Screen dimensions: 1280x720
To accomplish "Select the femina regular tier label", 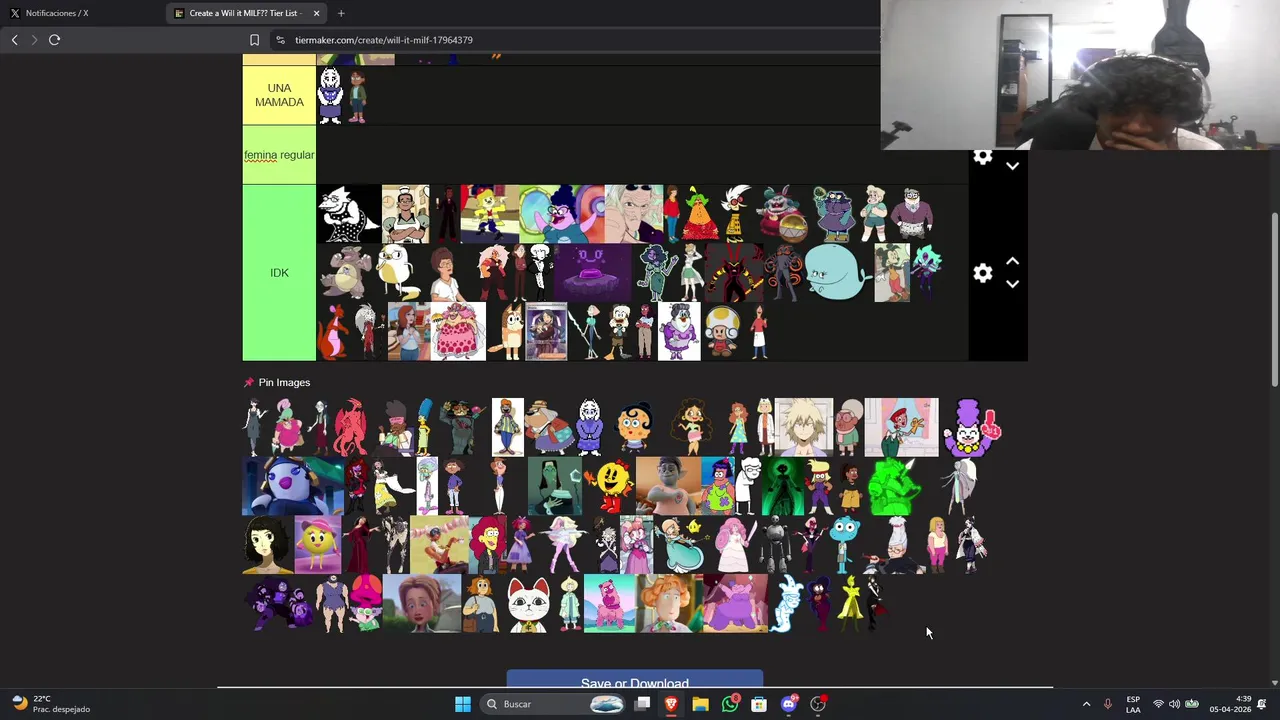I will click(x=279, y=155).
